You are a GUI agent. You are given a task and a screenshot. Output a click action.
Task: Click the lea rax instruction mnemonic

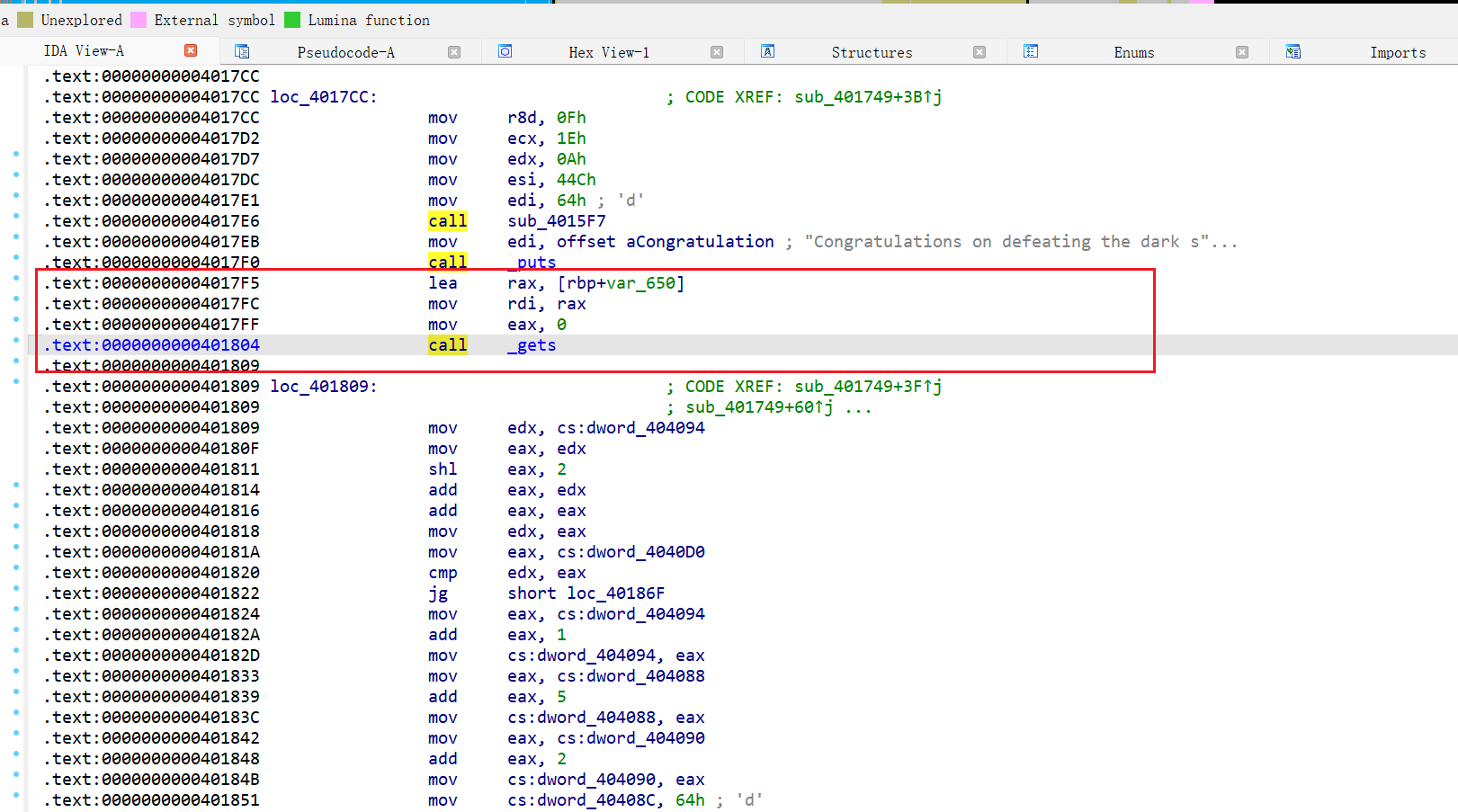pyautogui.click(x=443, y=283)
